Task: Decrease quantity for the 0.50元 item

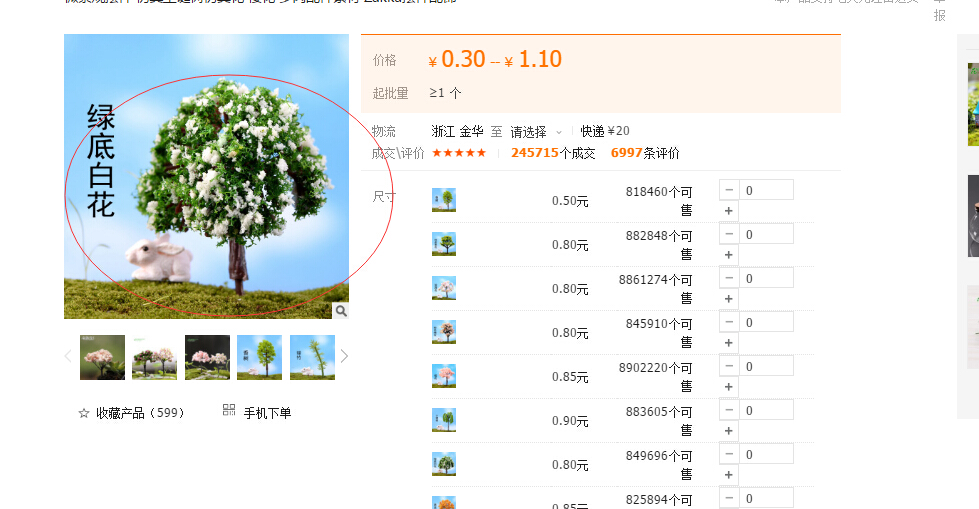Action: [729, 190]
